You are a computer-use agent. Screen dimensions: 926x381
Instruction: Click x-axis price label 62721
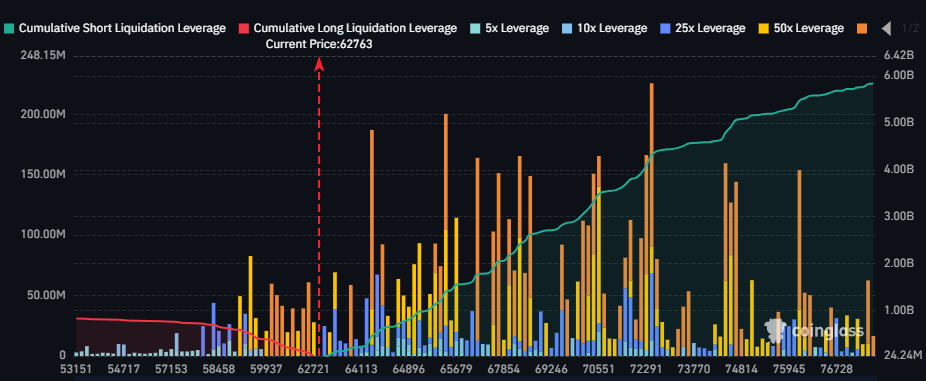tap(315, 370)
